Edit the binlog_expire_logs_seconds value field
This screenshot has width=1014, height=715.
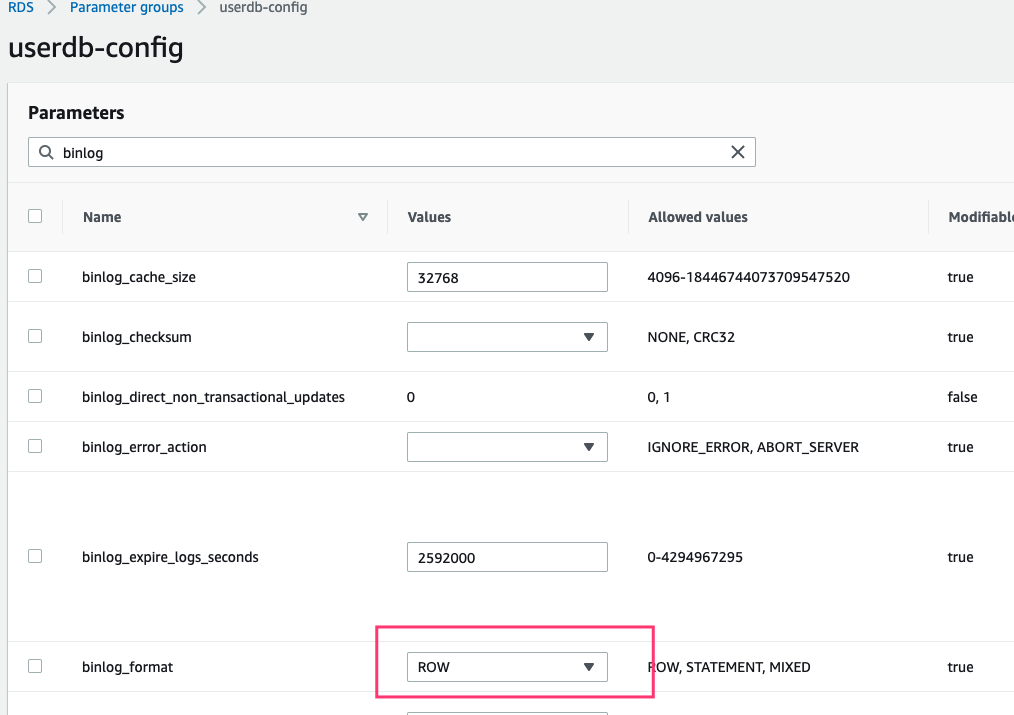(507, 557)
